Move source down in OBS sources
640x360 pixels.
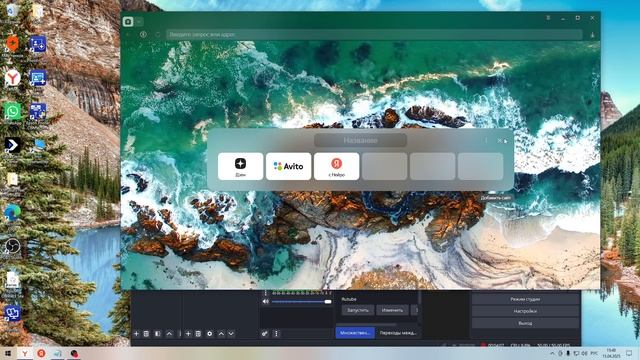(x=231, y=333)
